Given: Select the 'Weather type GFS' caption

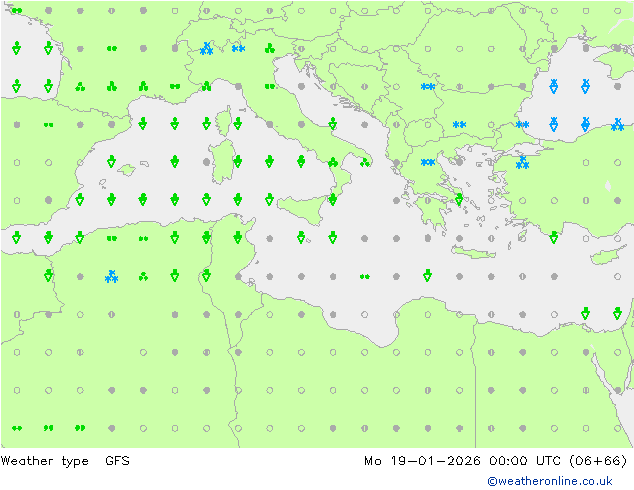Looking at the screenshot, I should click(65, 461).
